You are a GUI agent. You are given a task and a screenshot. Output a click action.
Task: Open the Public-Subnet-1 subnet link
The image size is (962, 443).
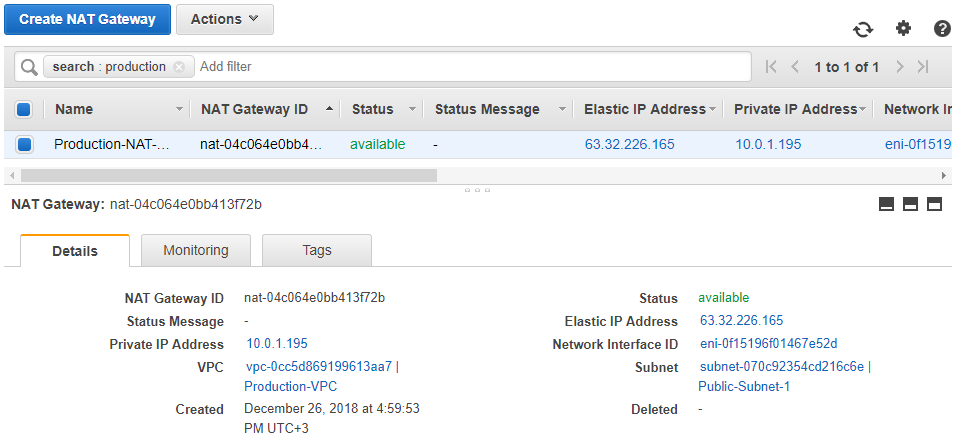[745, 386]
